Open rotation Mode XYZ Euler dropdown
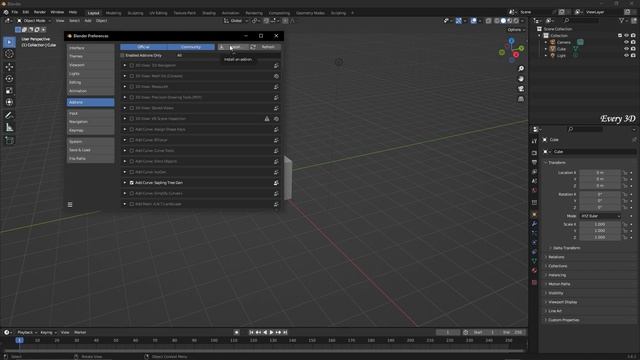Viewport: 640px width, 360px height. coord(600,216)
